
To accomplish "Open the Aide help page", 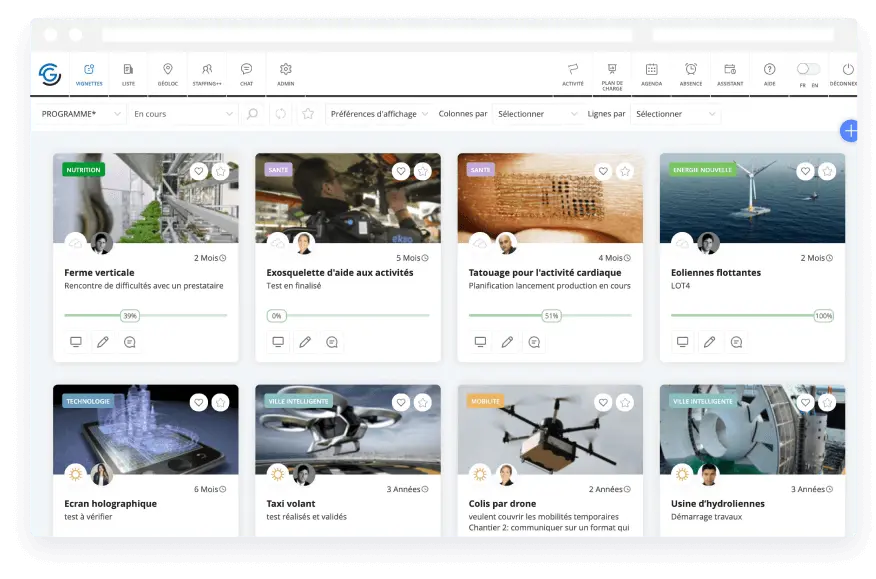I will (x=769, y=74).
